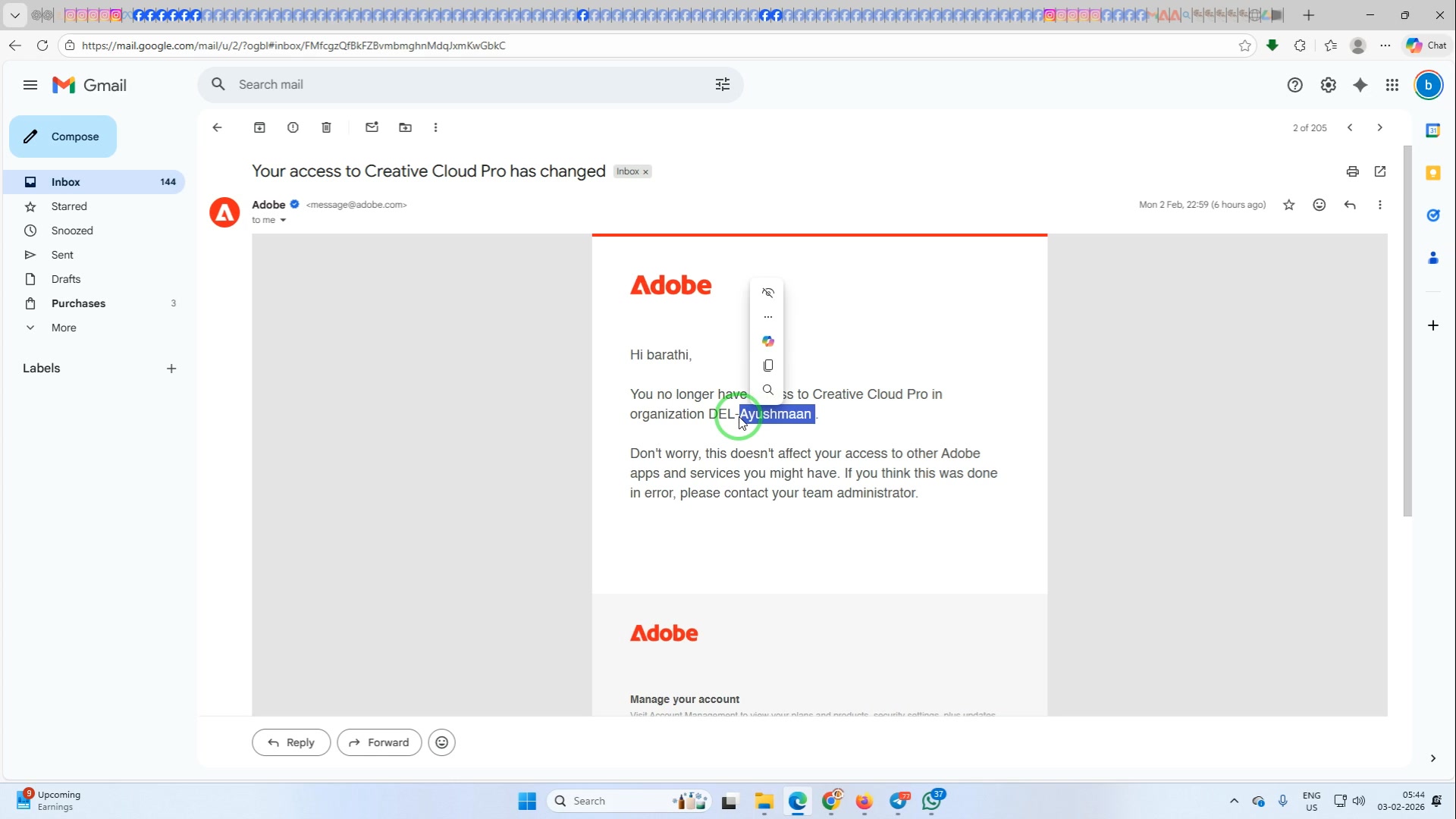Select Inbox folder
This screenshot has height=819, width=1456.
tap(94, 182)
